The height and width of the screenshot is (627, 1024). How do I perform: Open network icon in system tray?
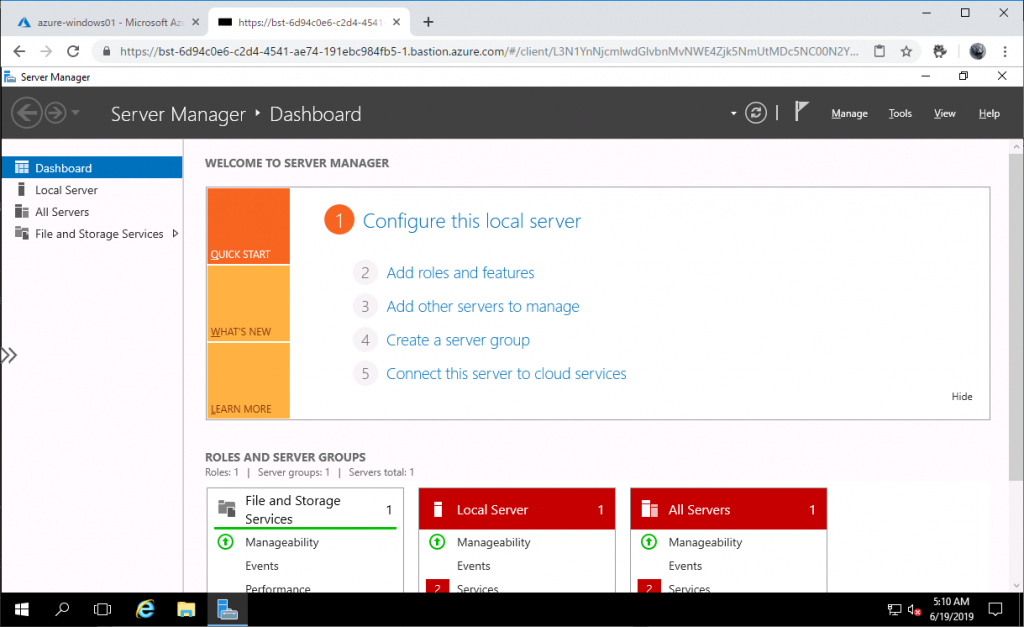pos(894,610)
